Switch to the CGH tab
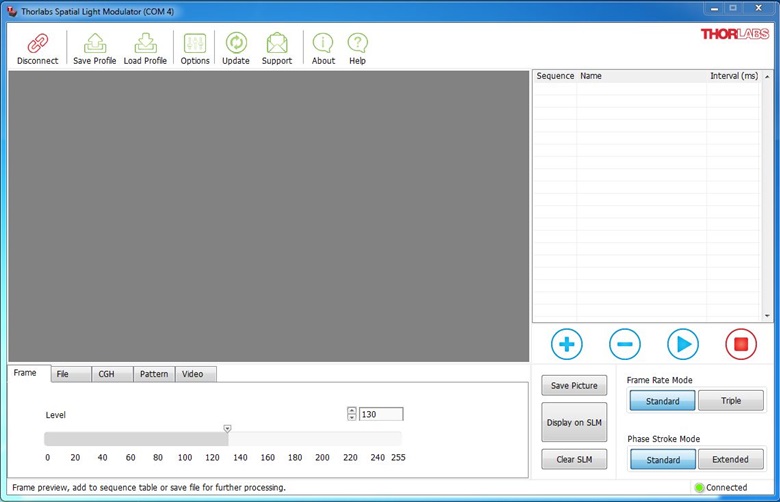The image size is (780, 502). pyautogui.click(x=106, y=374)
